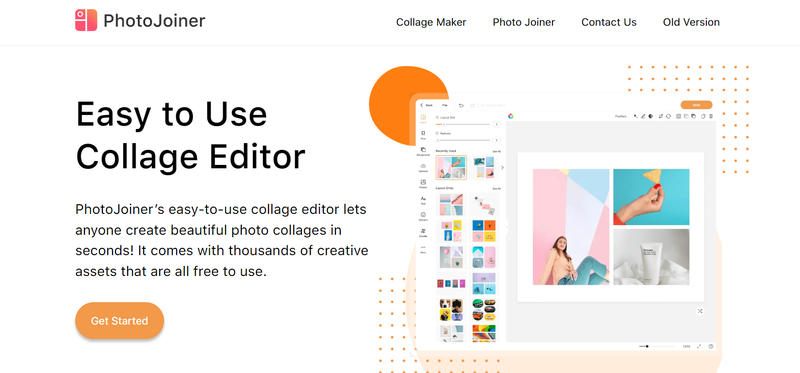800x373 pixels.
Task: Click the pointer select tool icon
Action: click(636, 116)
